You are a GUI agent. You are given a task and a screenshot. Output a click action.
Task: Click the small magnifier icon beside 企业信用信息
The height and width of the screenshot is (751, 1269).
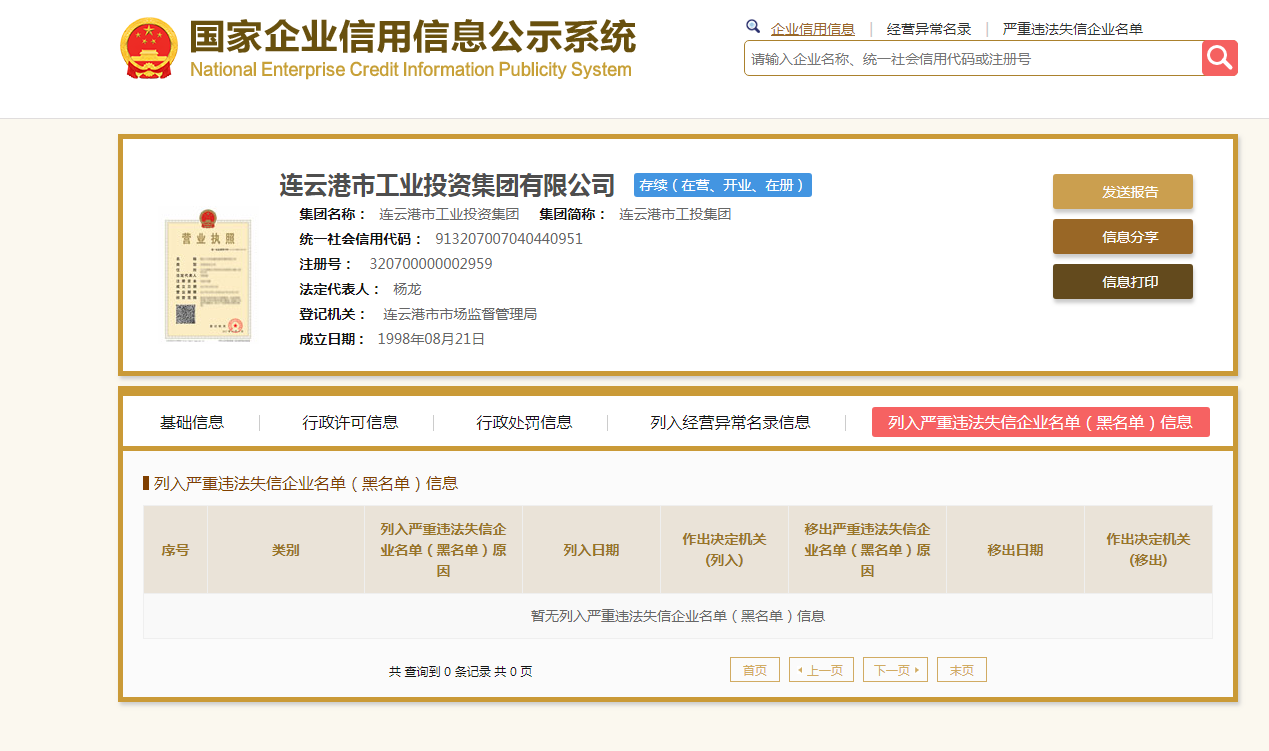pos(753,27)
